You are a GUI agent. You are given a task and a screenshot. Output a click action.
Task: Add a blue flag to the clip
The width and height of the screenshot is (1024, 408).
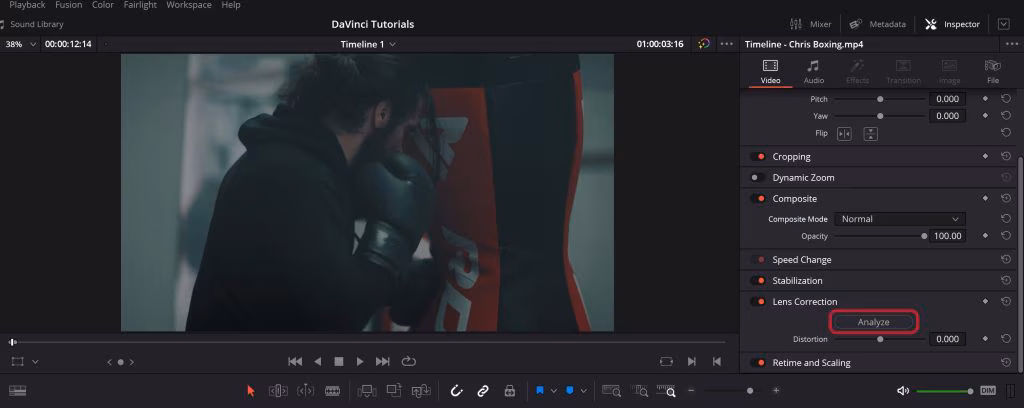coord(540,390)
